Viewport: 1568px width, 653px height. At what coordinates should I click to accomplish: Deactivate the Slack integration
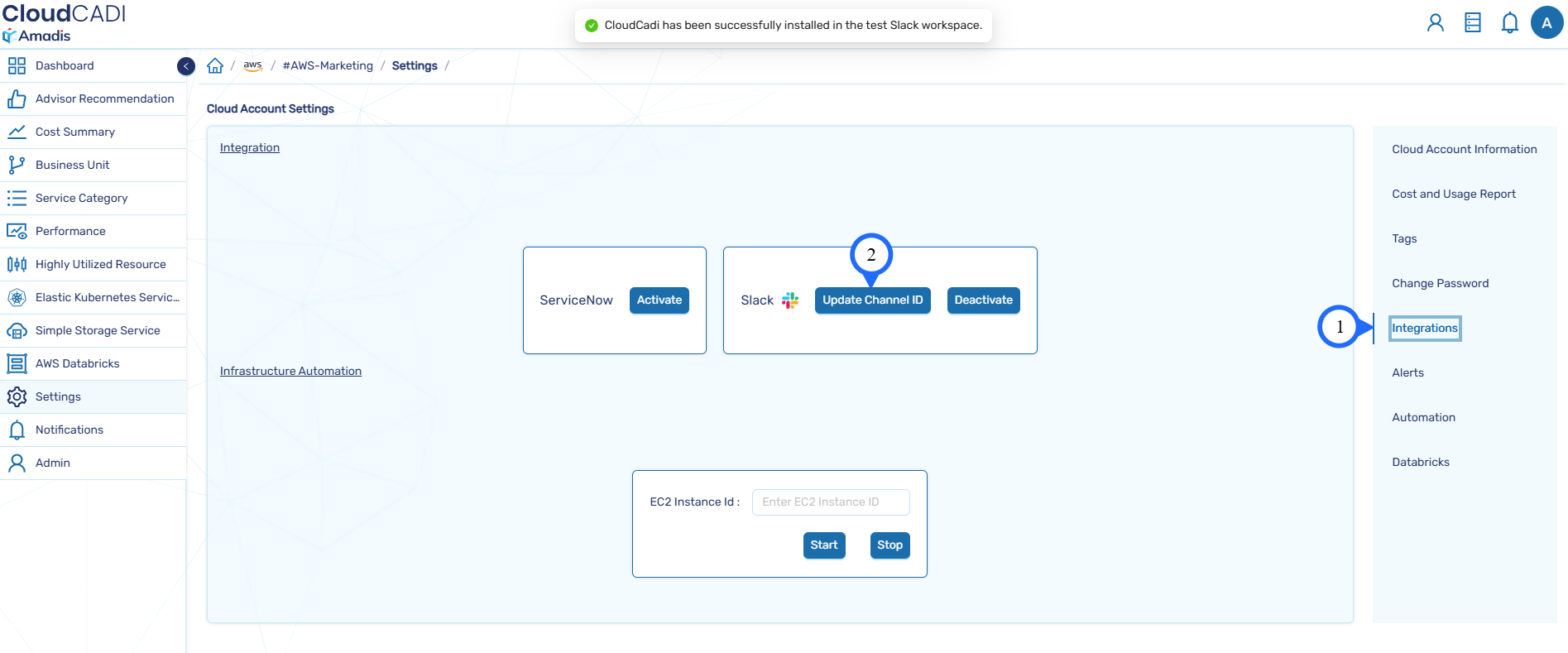pos(983,300)
